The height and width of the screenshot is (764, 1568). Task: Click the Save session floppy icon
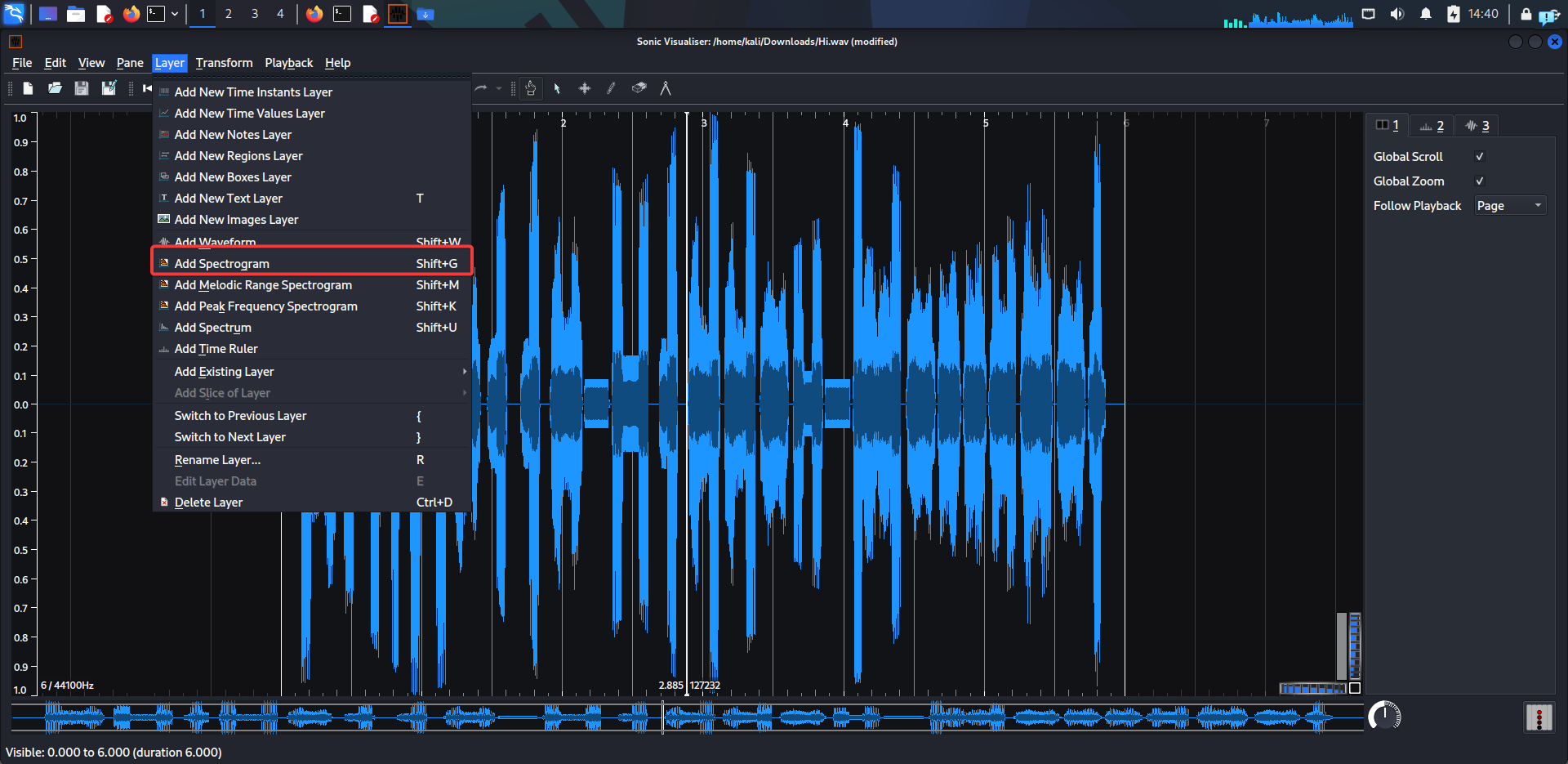point(82,88)
